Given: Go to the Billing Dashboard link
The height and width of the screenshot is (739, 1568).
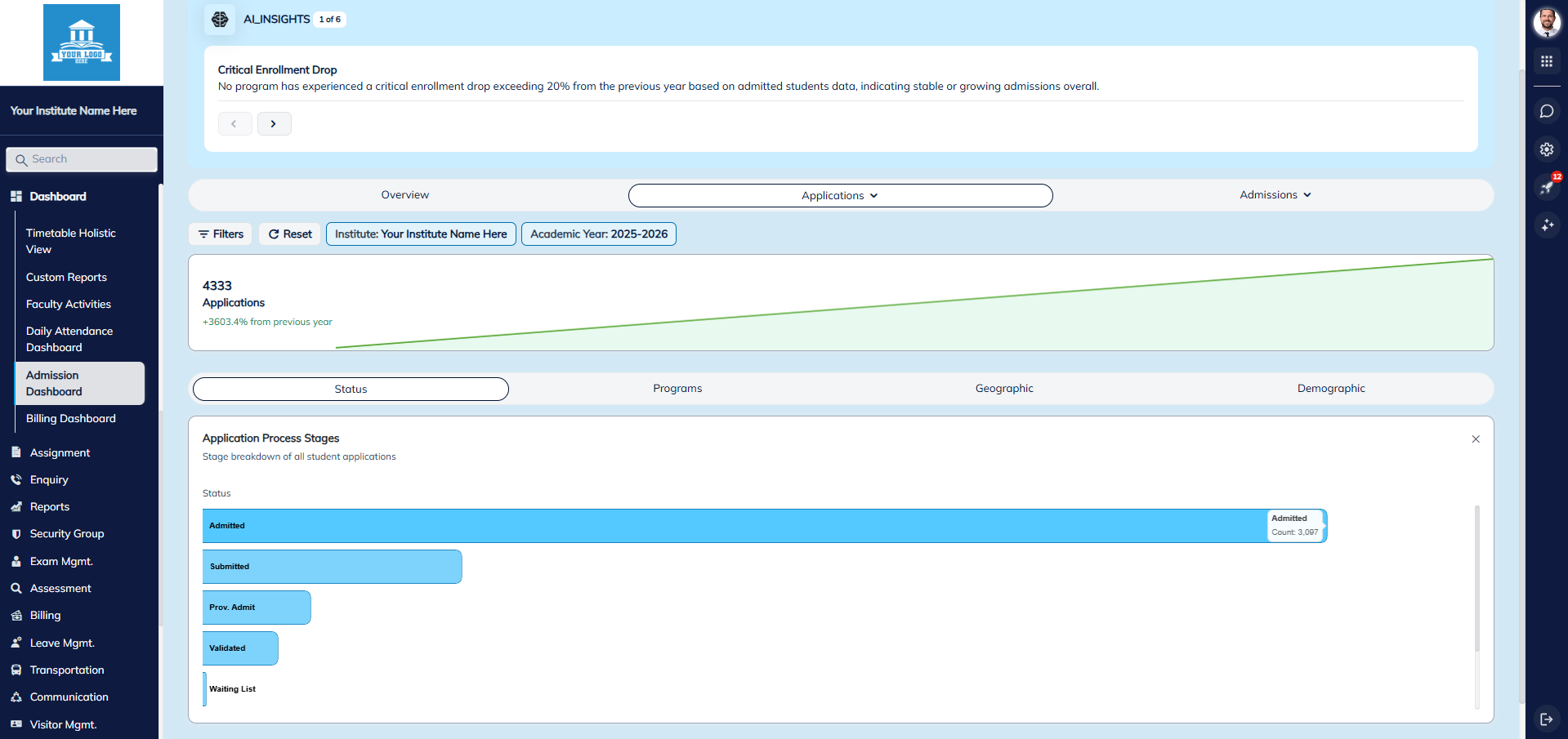Looking at the screenshot, I should (x=70, y=418).
